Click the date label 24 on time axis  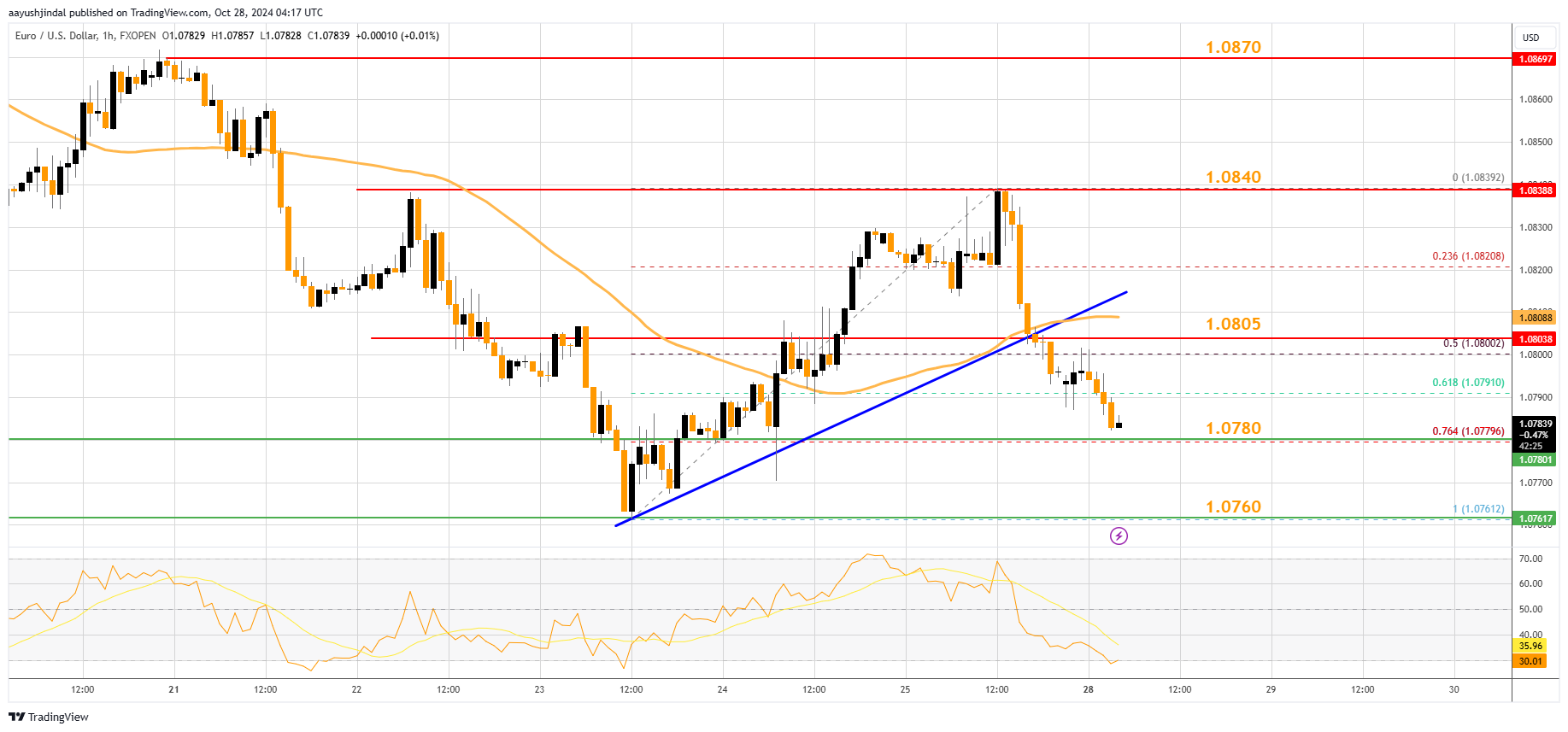coord(722,689)
